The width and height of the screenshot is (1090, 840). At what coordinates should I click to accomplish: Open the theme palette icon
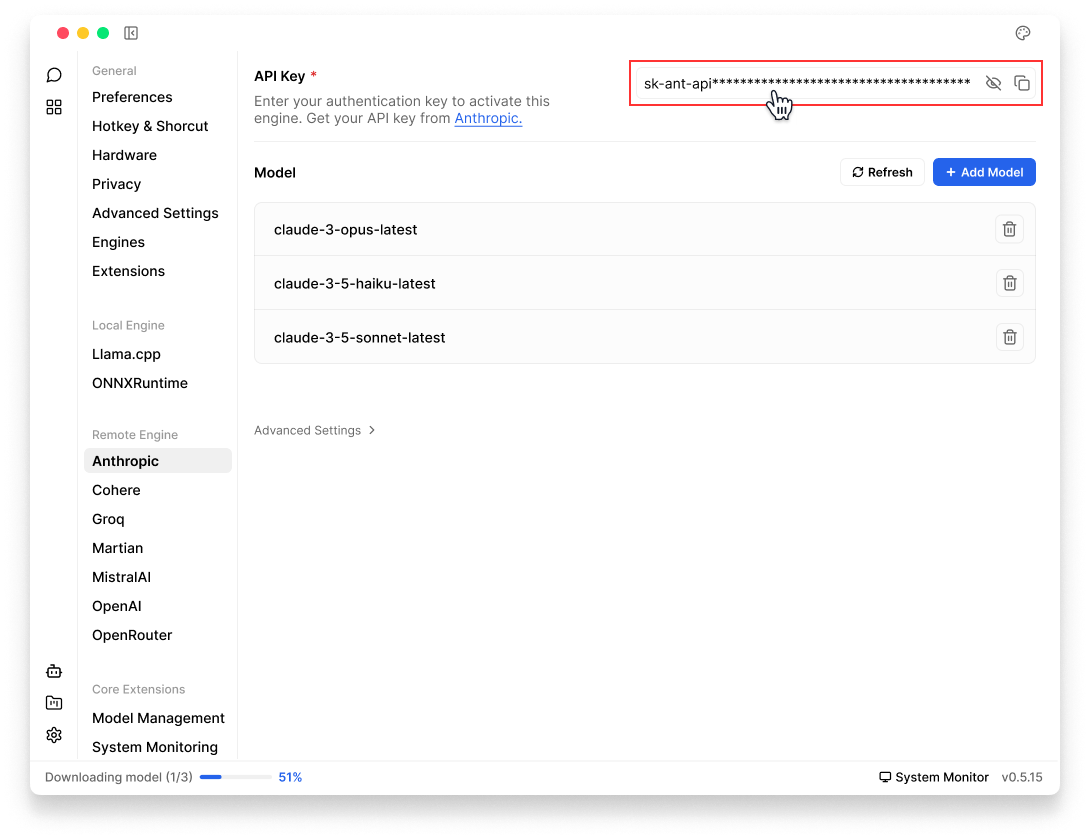tap(1023, 33)
